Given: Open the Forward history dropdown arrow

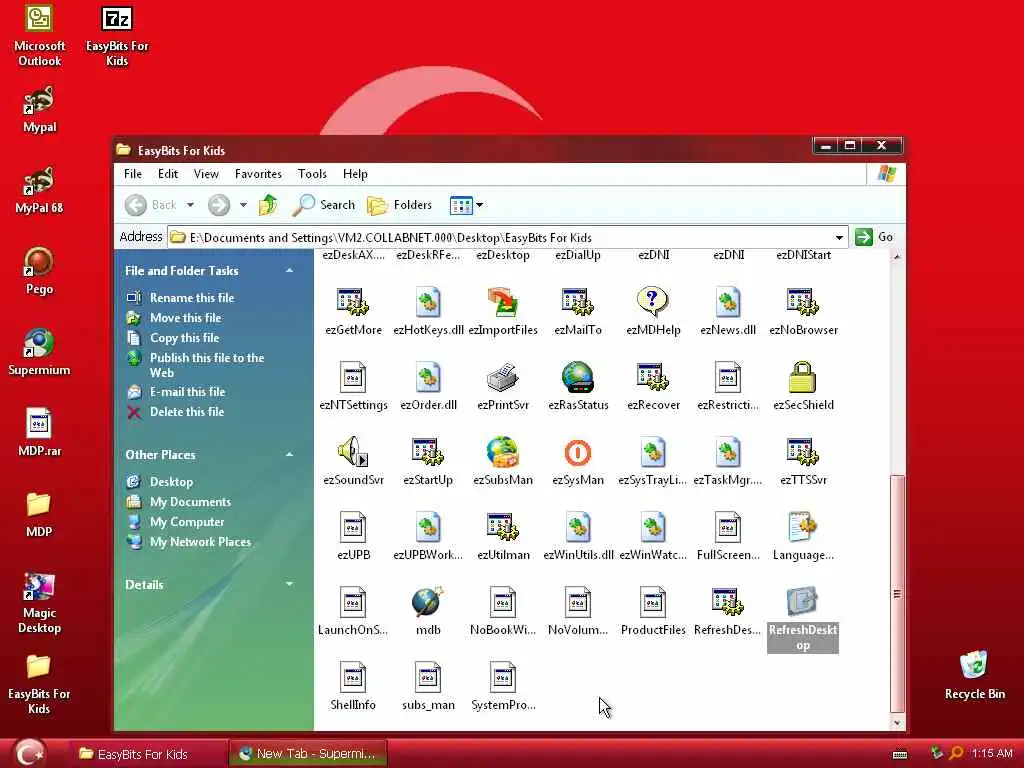Looking at the screenshot, I should [x=243, y=205].
